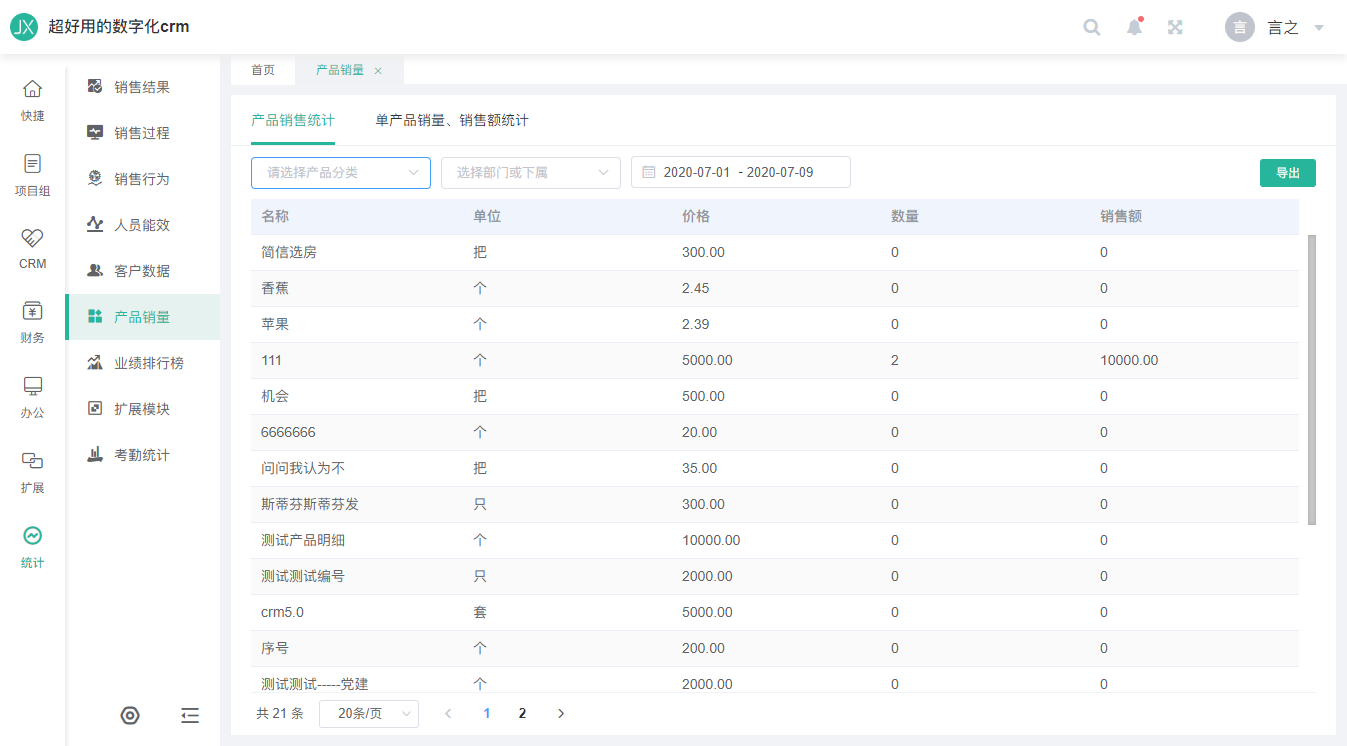Open the 选择部门或下属 dropdown
Image resolution: width=1347 pixels, height=746 pixels.
click(530, 173)
